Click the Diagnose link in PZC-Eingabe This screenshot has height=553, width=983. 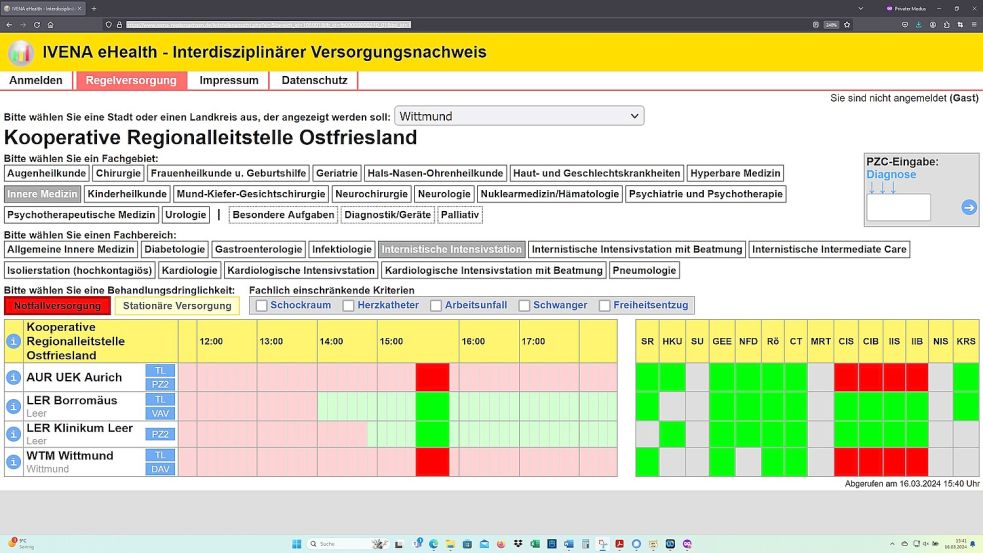tap(891, 174)
